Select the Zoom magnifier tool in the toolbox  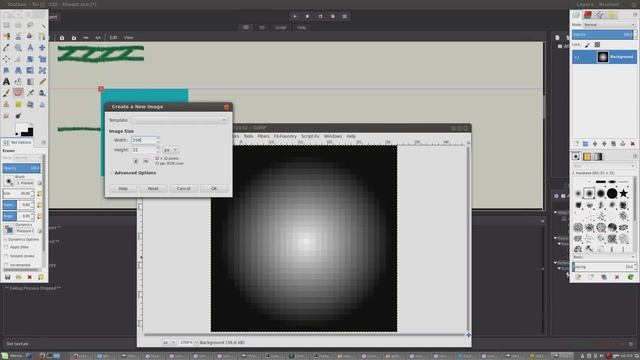18,48
